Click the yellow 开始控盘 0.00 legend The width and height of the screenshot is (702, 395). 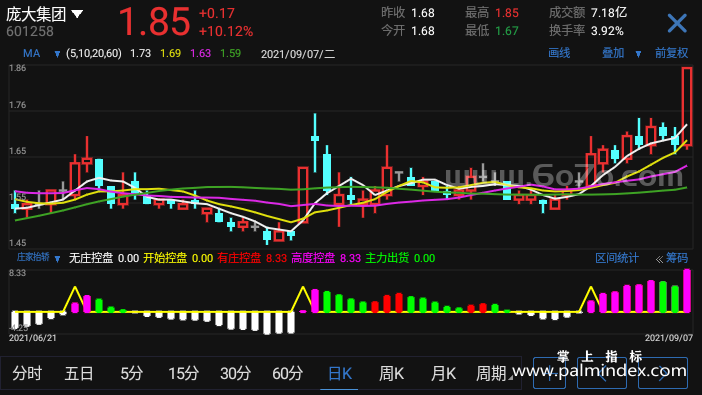[178, 258]
